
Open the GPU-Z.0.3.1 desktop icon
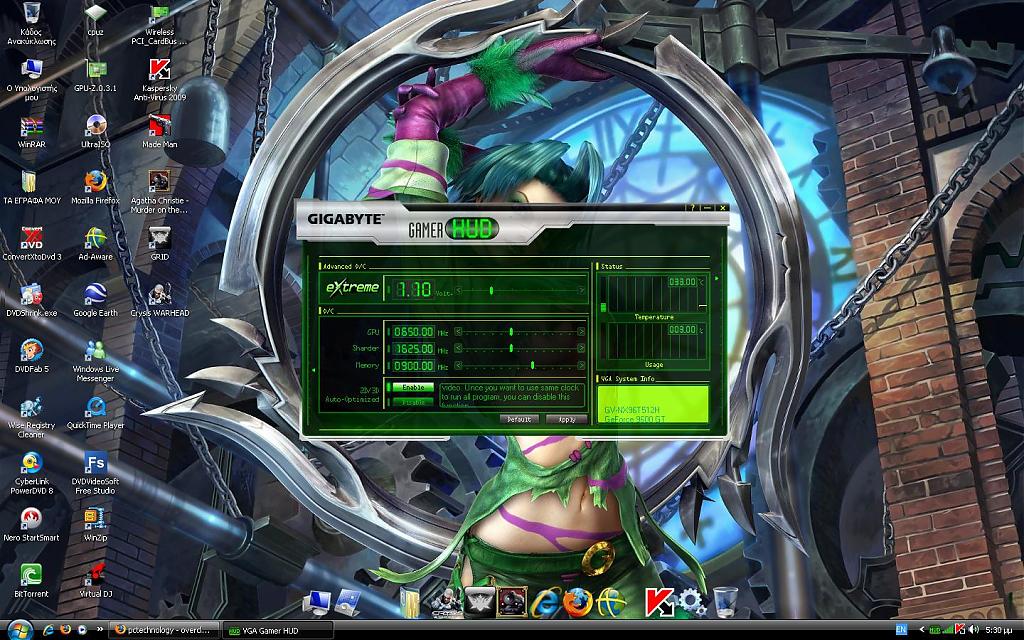(95, 76)
